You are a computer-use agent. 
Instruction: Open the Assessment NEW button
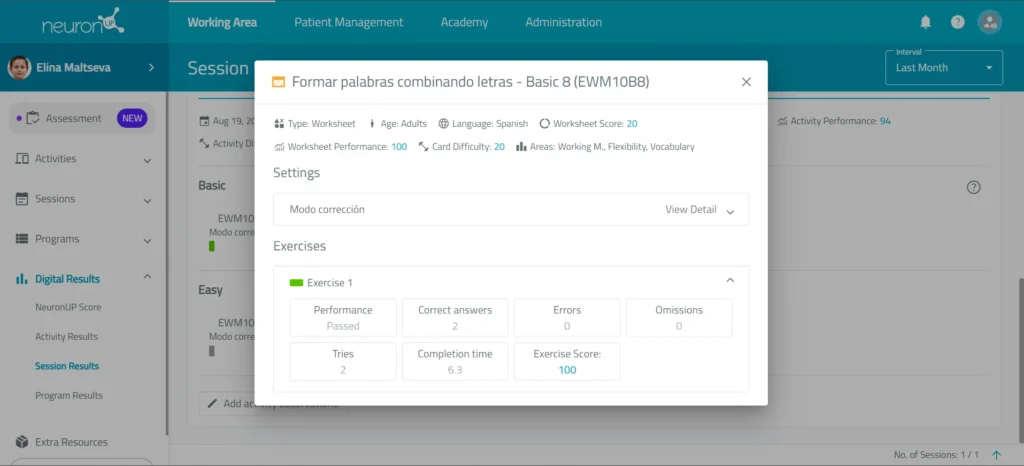(x=82, y=119)
